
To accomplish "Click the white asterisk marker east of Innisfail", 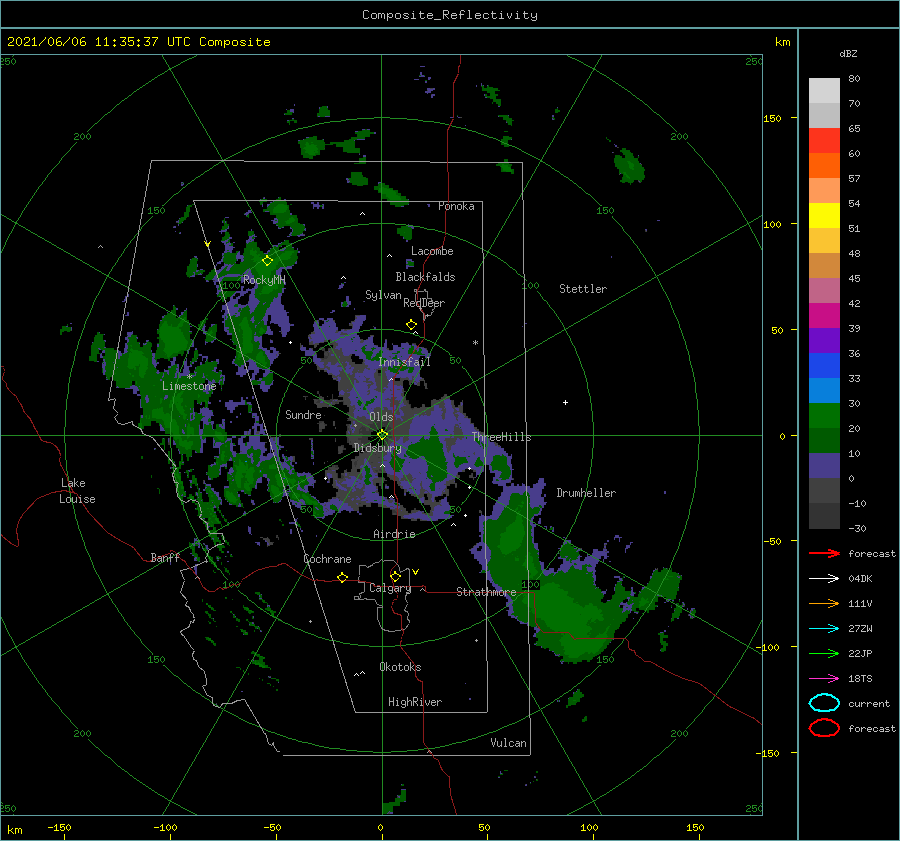I will click(x=475, y=343).
